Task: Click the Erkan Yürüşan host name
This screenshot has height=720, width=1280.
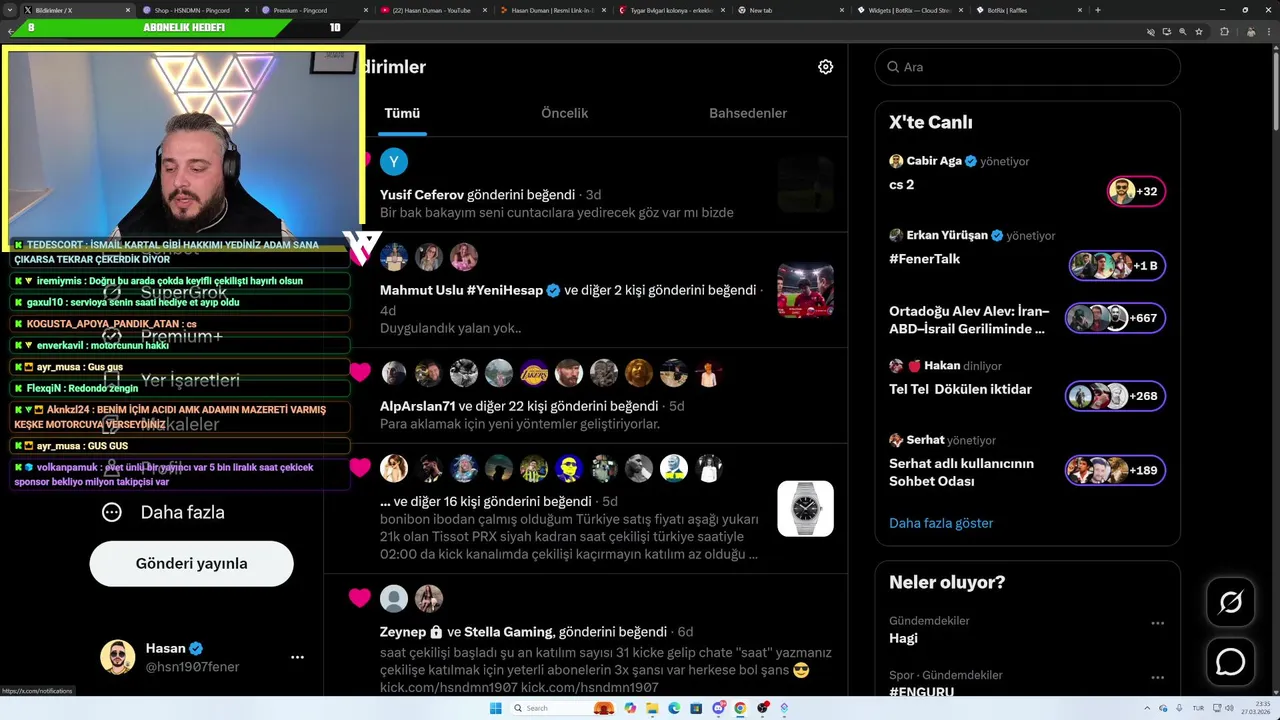Action: 947,235
